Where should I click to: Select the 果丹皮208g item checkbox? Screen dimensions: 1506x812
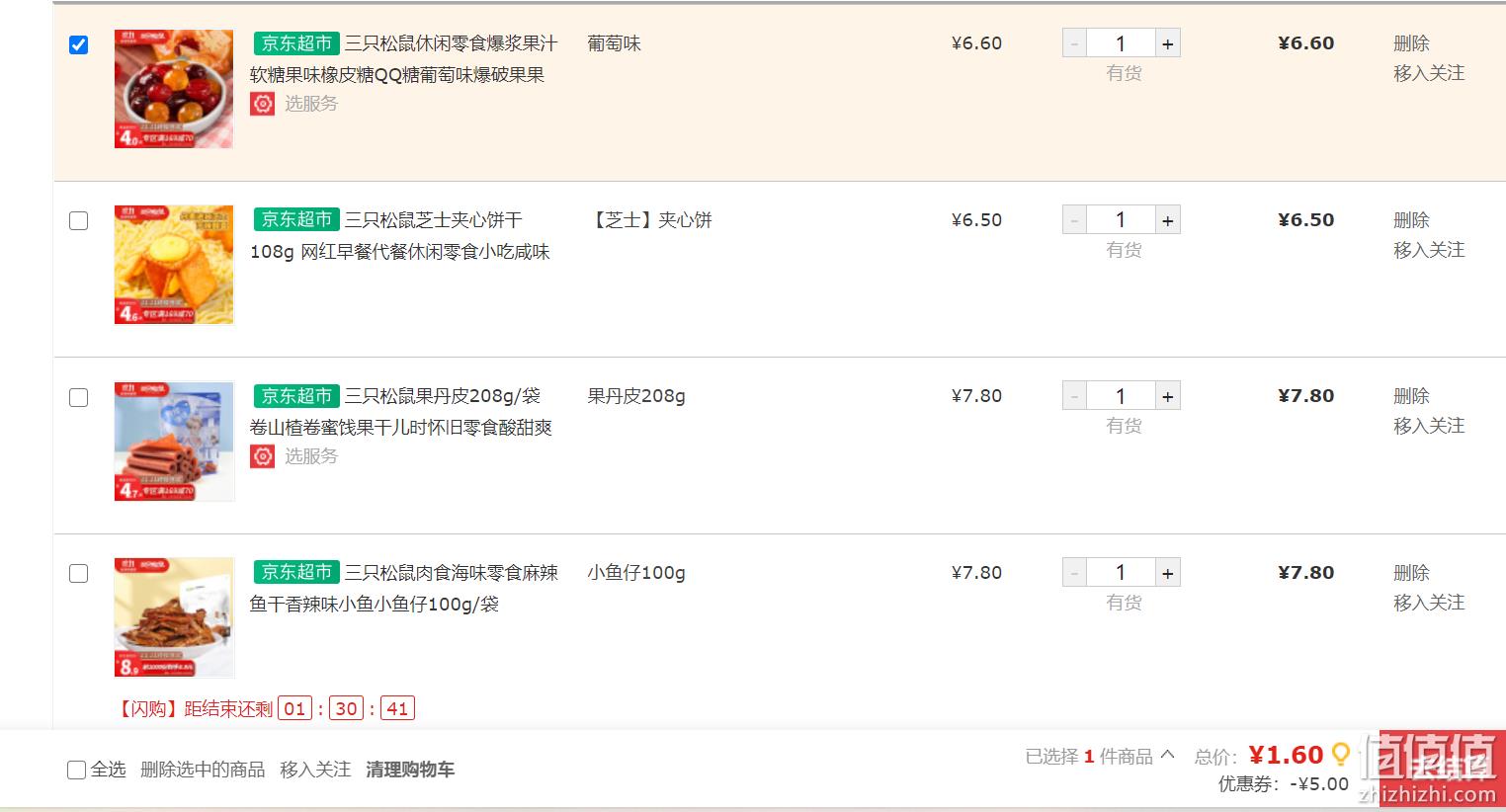tap(79, 397)
